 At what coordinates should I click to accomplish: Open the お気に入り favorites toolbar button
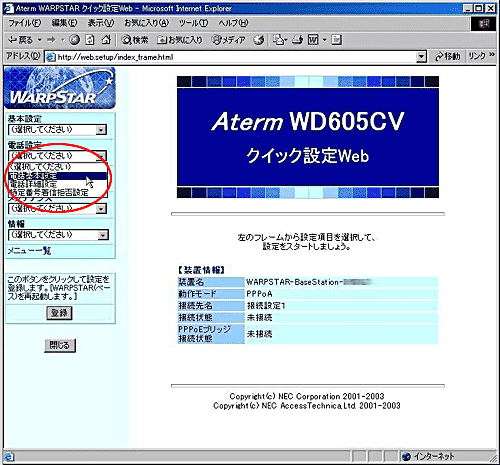(179, 40)
